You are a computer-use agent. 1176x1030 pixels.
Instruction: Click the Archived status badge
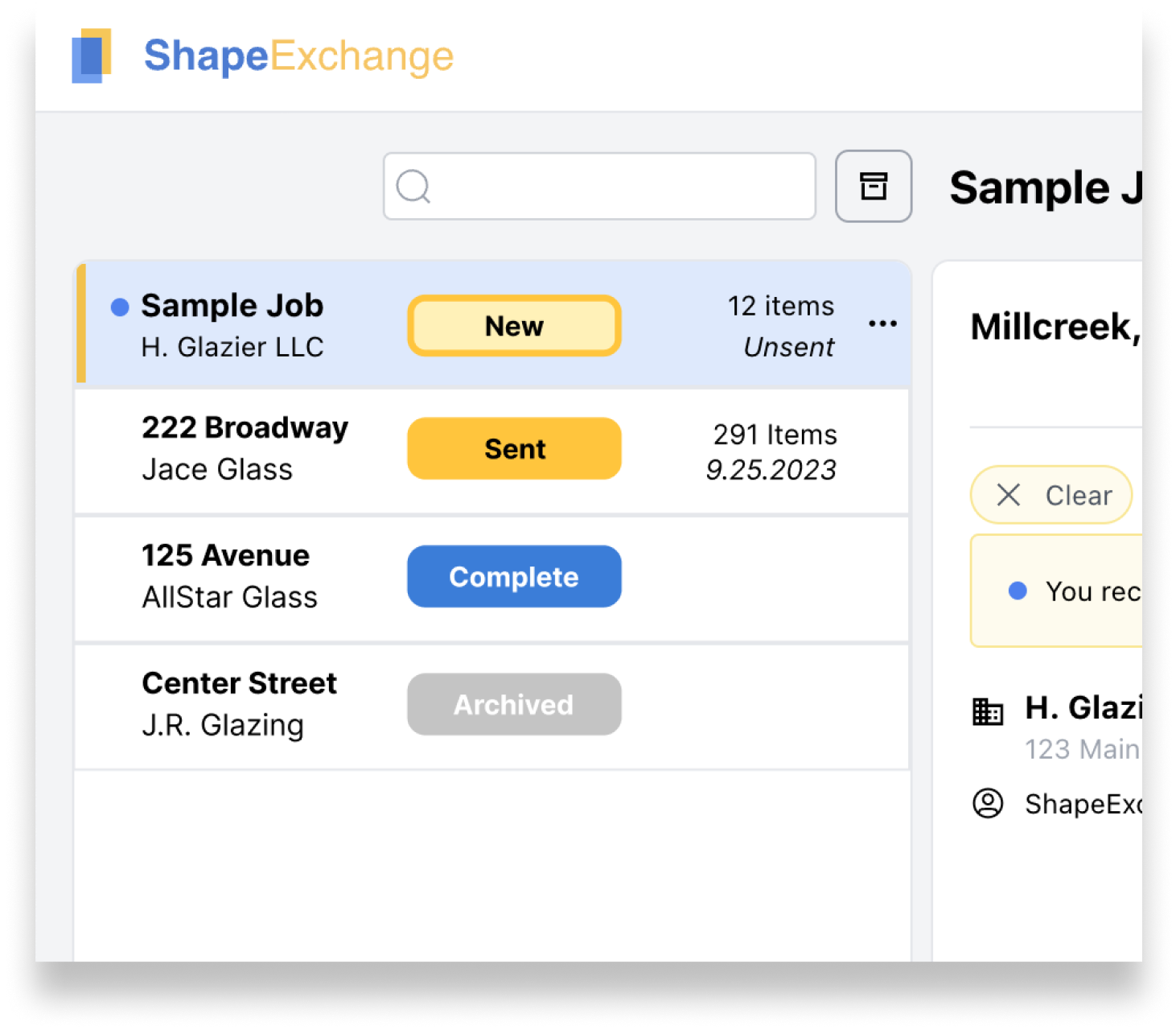[x=514, y=704]
